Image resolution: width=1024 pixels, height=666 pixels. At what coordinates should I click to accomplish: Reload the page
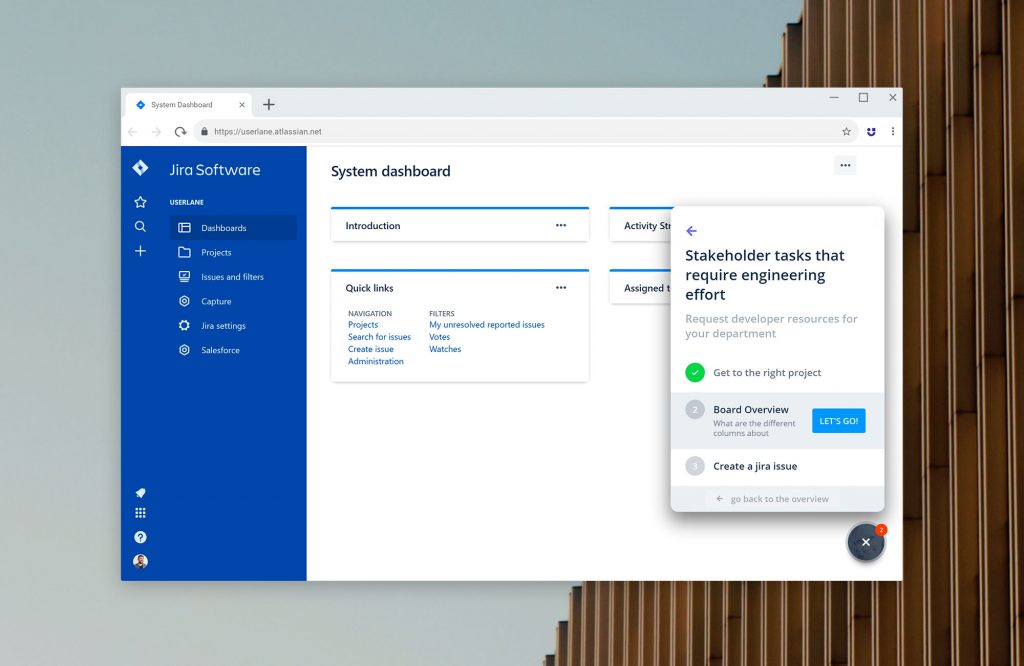(x=180, y=132)
